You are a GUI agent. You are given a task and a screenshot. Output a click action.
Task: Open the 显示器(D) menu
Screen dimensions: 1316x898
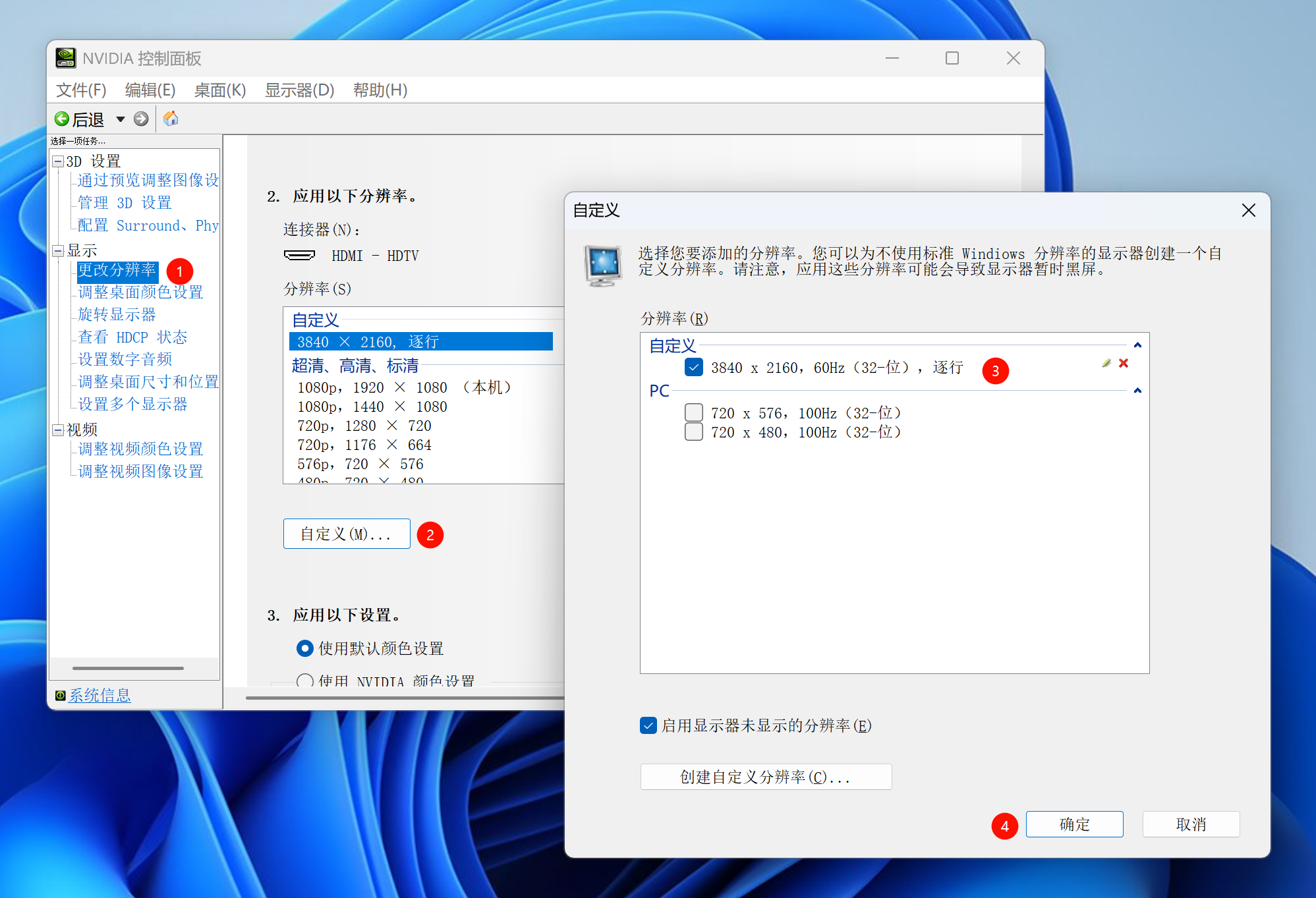click(x=299, y=90)
